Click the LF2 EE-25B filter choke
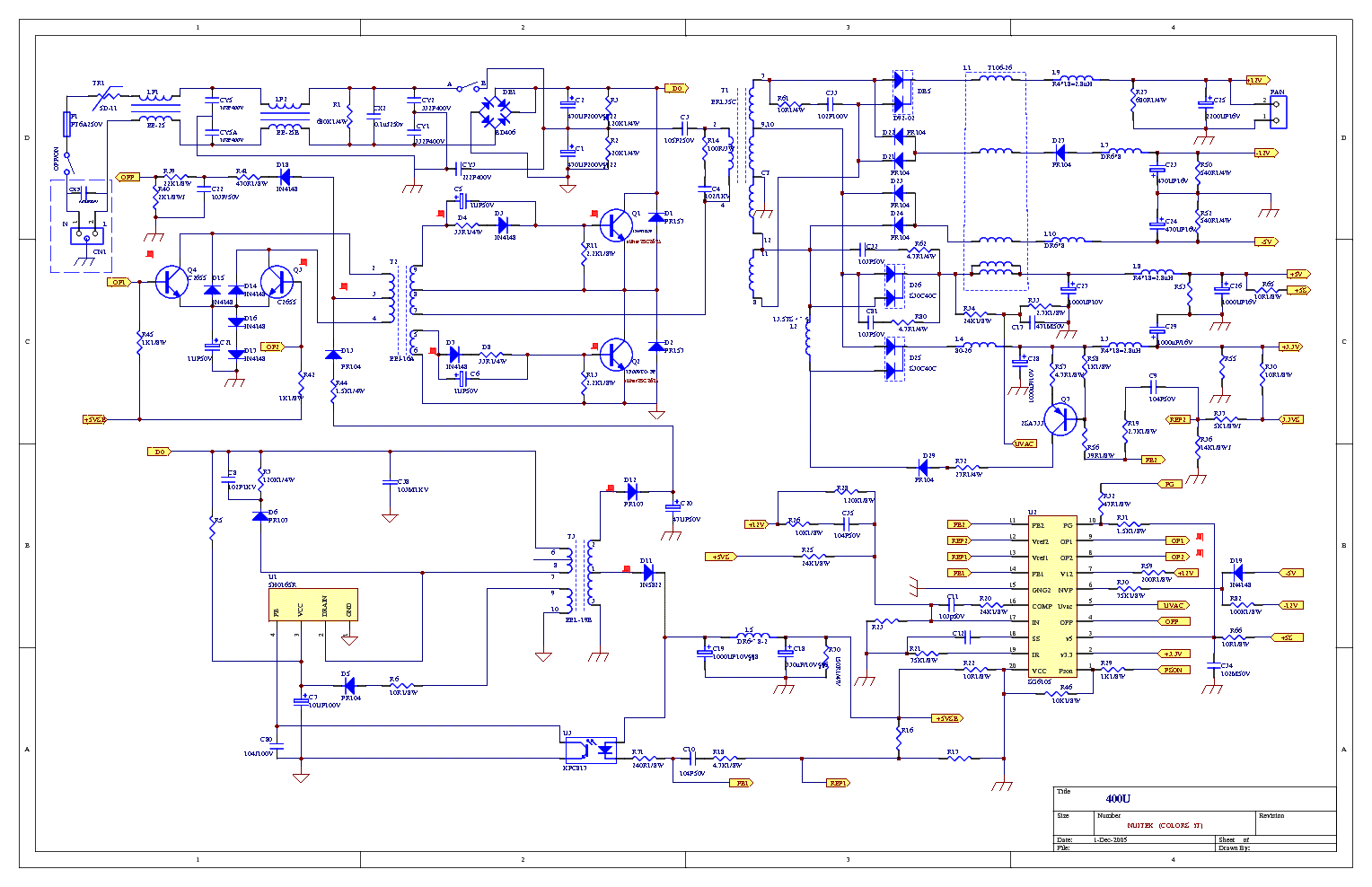The image size is (1372, 887). click(286, 117)
